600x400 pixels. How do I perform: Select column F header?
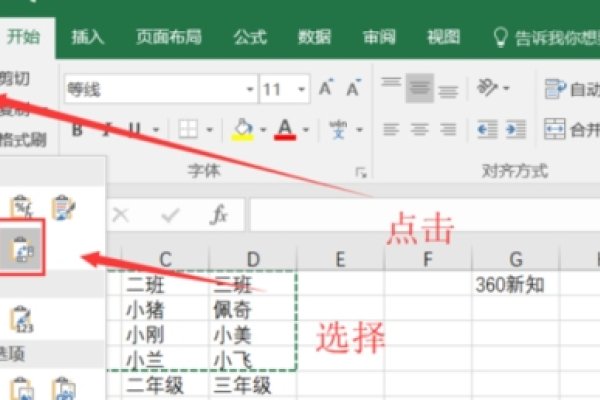pos(428,259)
